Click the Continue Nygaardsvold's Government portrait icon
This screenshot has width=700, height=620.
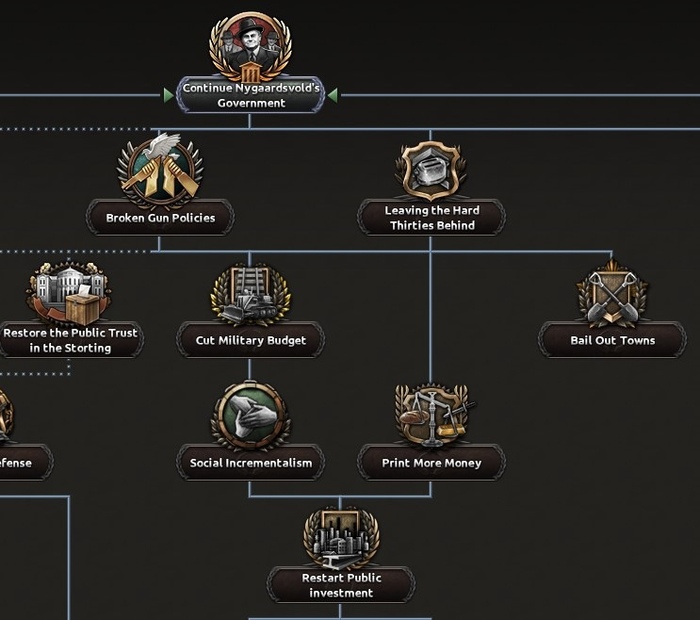[250, 46]
